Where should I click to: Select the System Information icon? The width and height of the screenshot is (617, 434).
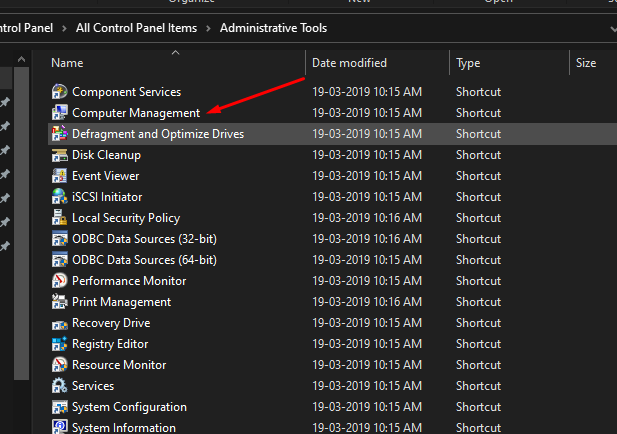pyautogui.click(x=59, y=427)
